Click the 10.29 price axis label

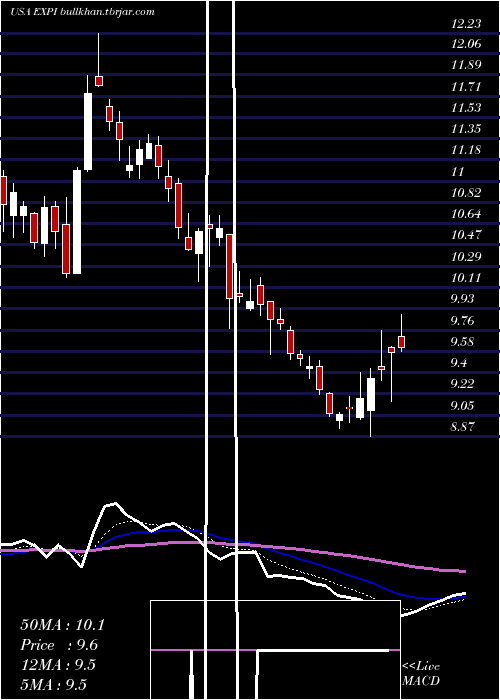point(466,256)
